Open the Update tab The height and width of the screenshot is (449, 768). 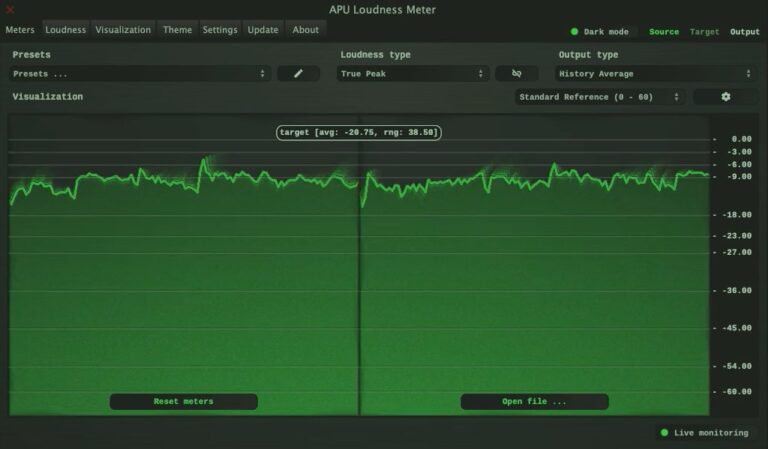(263, 30)
